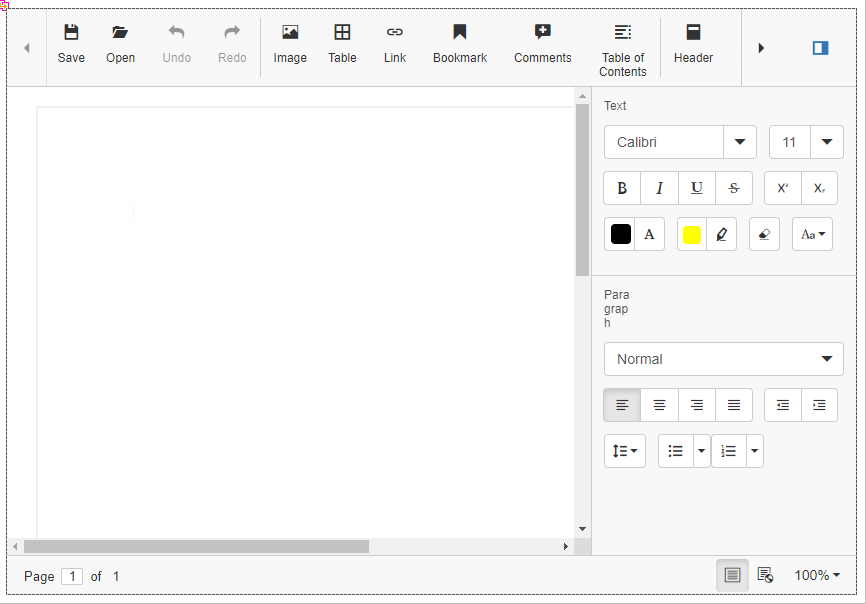Apply bullet list
This screenshot has width=866, height=604.
click(675, 451)
